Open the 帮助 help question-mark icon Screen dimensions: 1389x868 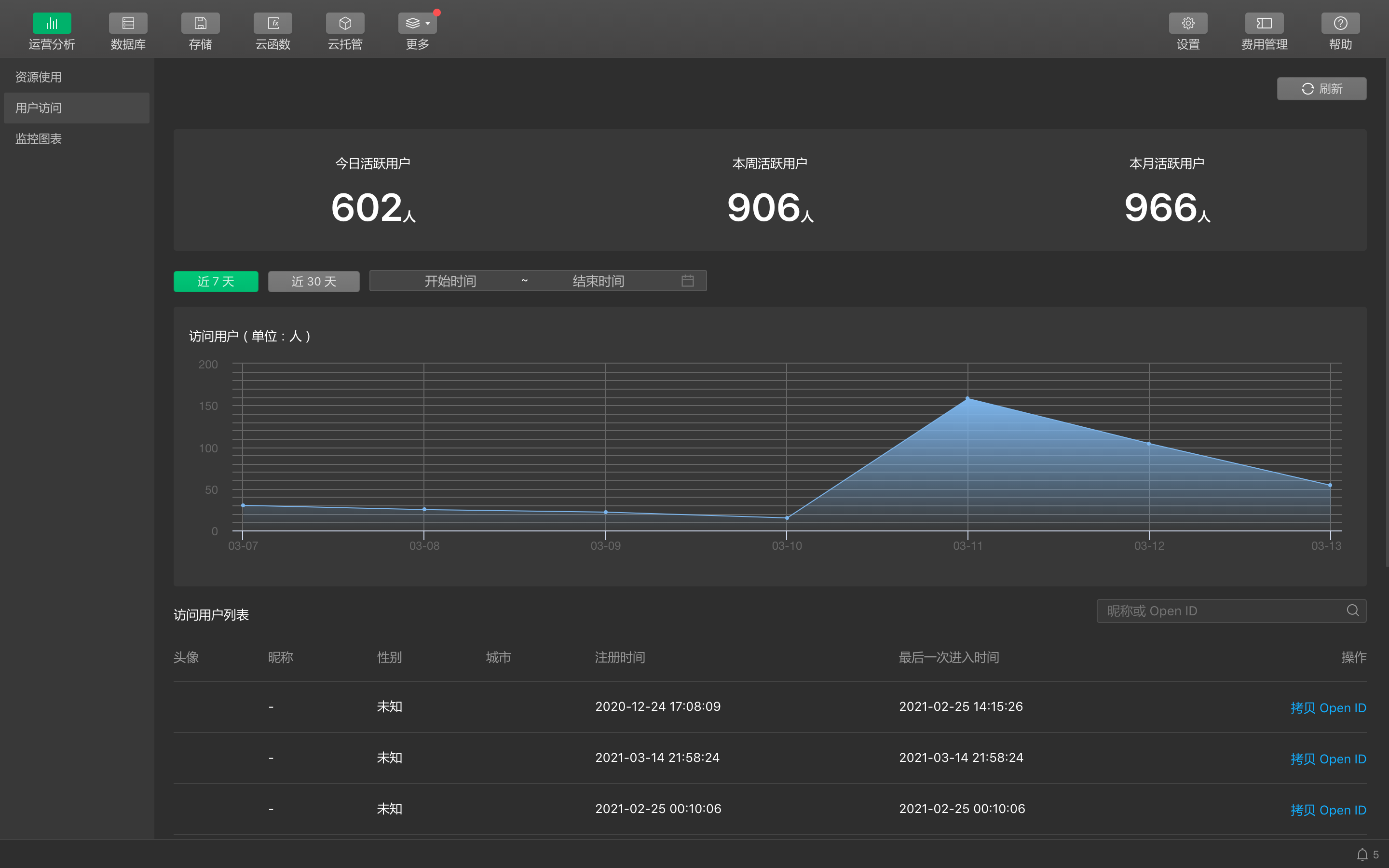point(1340,24)
